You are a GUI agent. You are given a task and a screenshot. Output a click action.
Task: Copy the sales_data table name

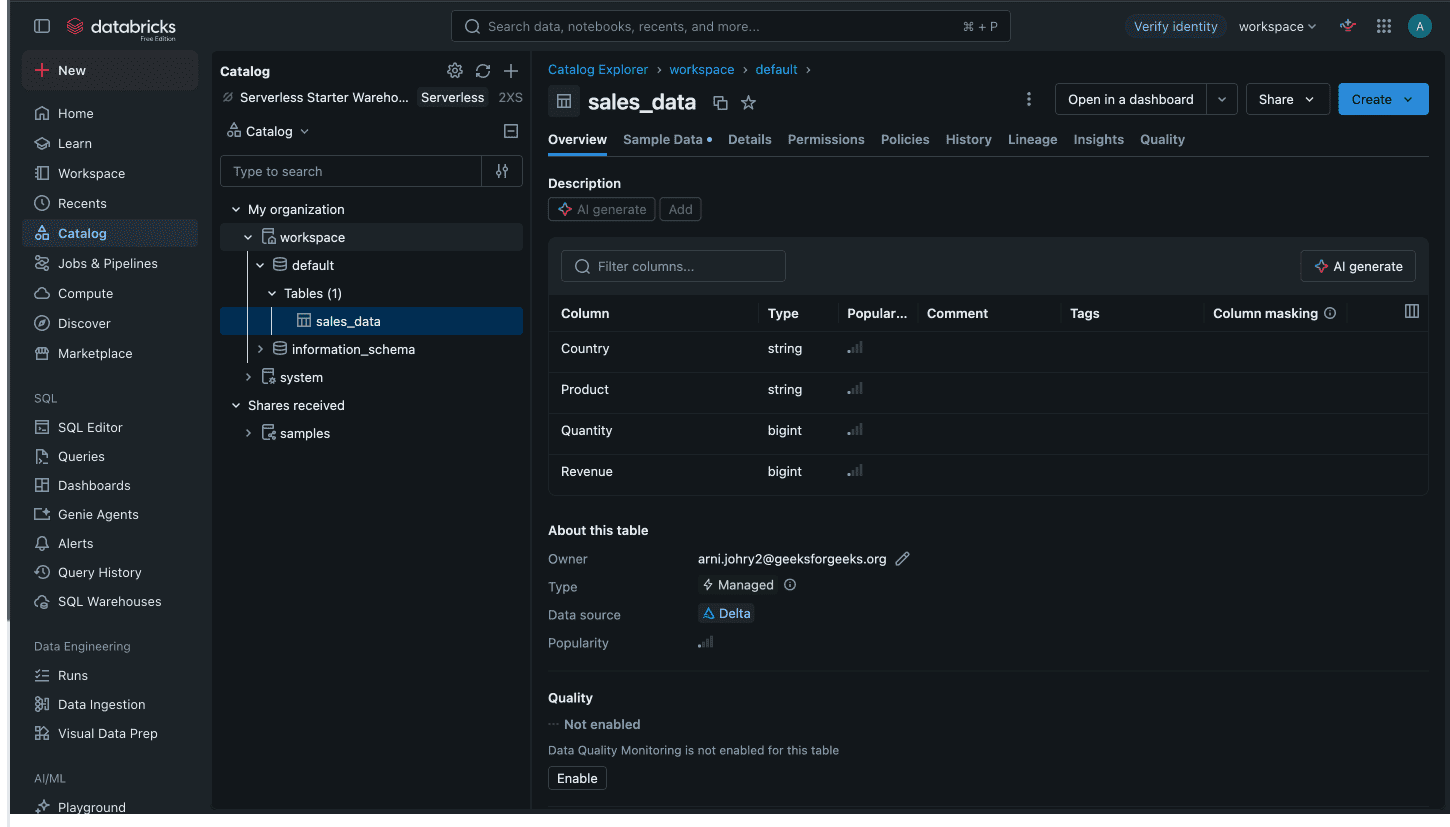(720, 102)
